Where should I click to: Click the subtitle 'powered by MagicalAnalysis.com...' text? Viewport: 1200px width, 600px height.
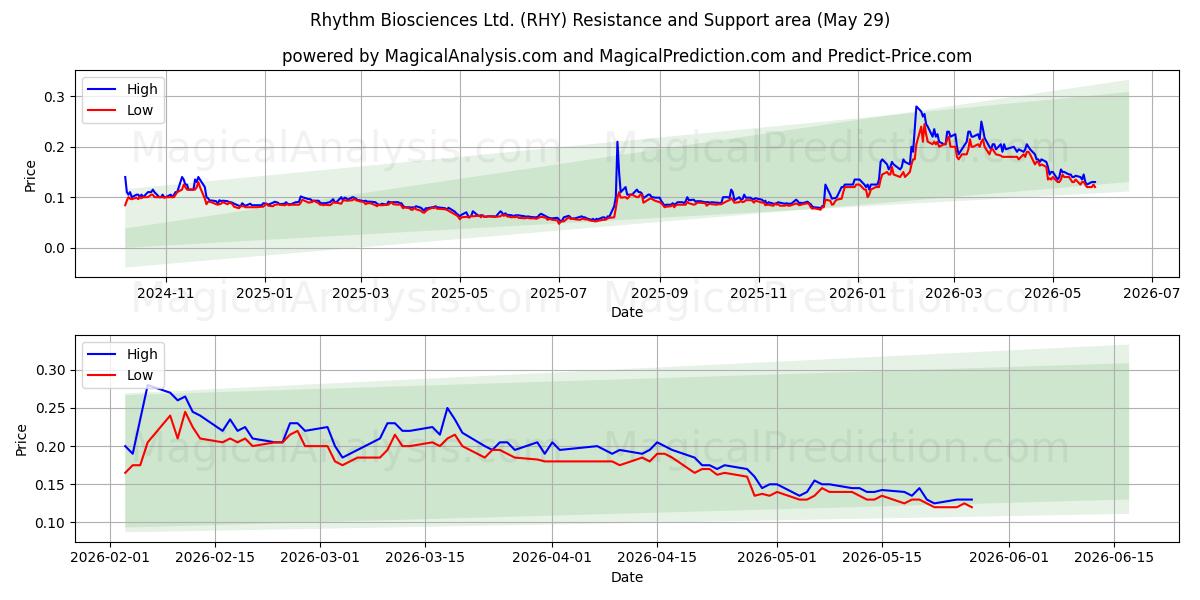click(x=626, y=56)
